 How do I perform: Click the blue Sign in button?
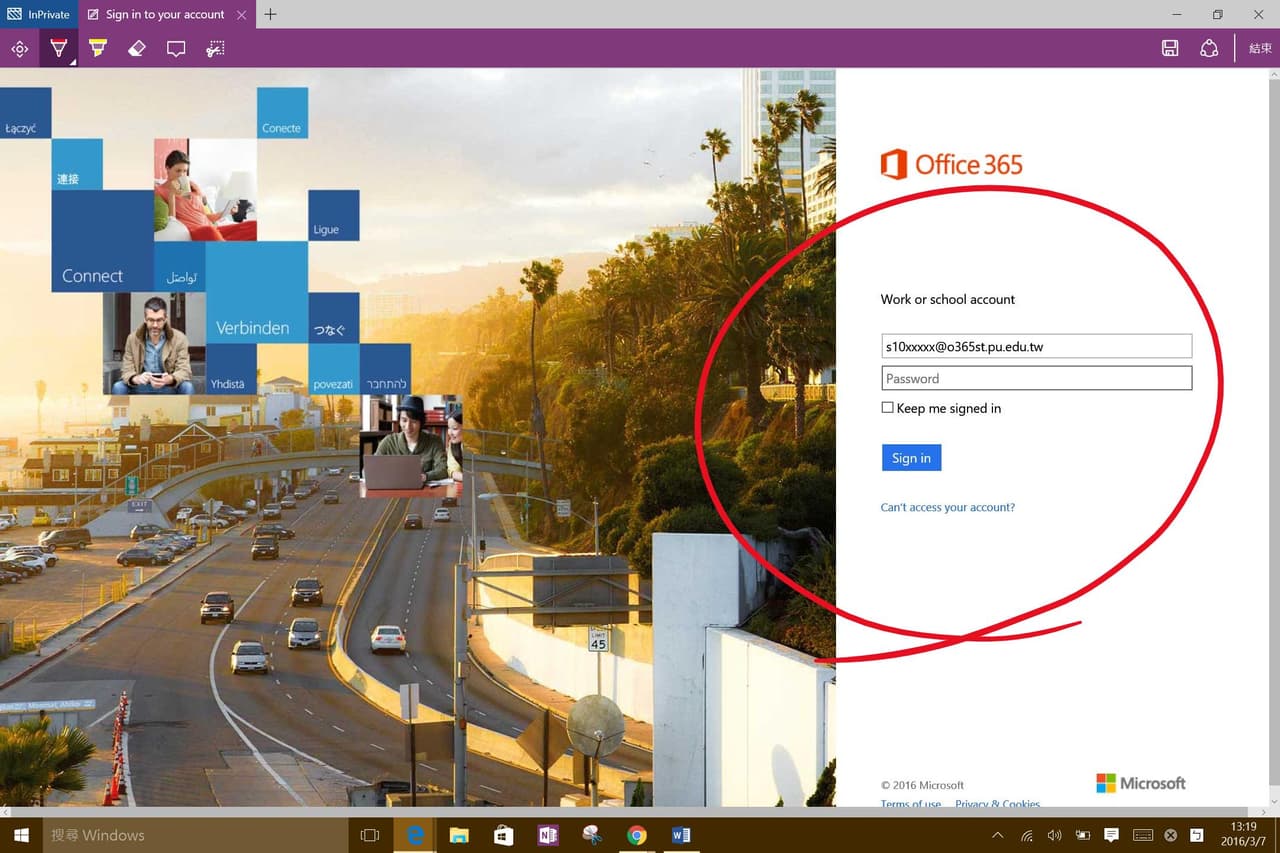[911, 458]
